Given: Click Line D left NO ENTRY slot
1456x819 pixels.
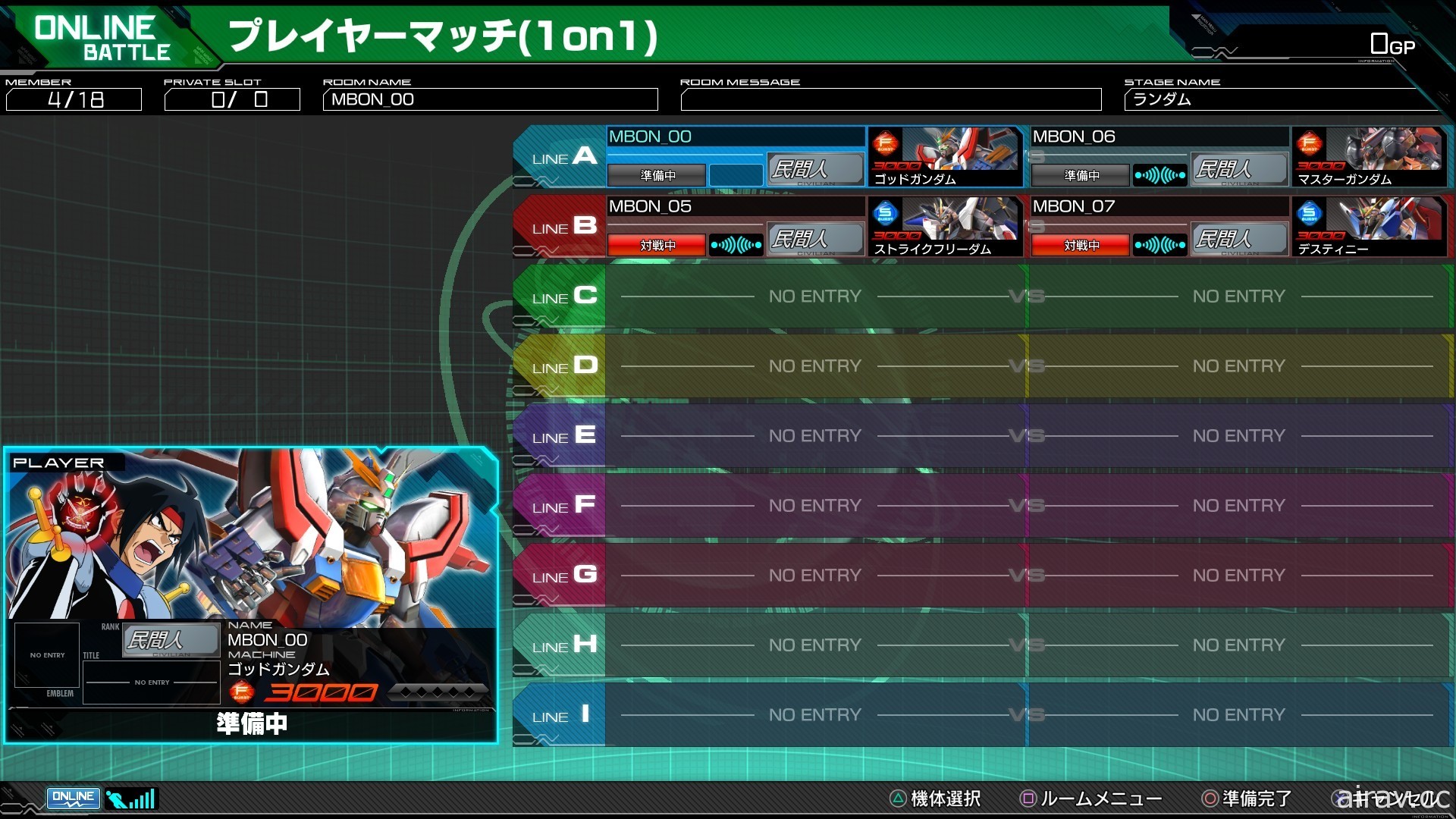Looking at the screenshot, I should coord(815,366).
